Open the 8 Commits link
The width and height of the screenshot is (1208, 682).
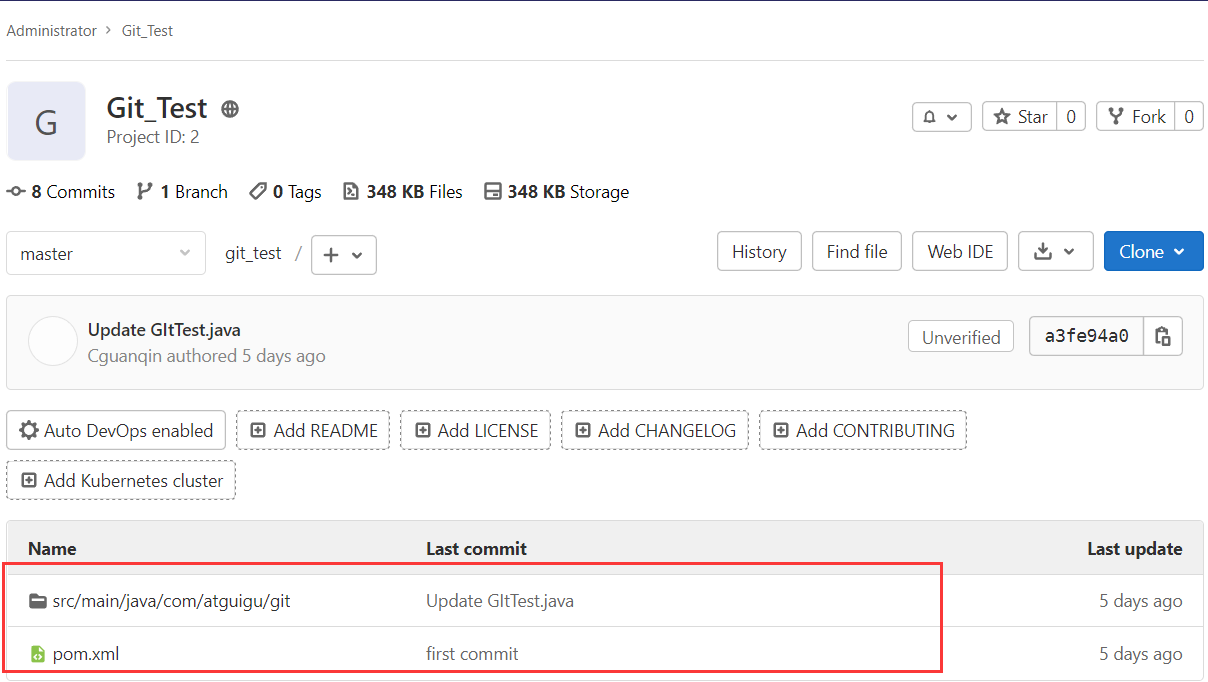[61, 192]
